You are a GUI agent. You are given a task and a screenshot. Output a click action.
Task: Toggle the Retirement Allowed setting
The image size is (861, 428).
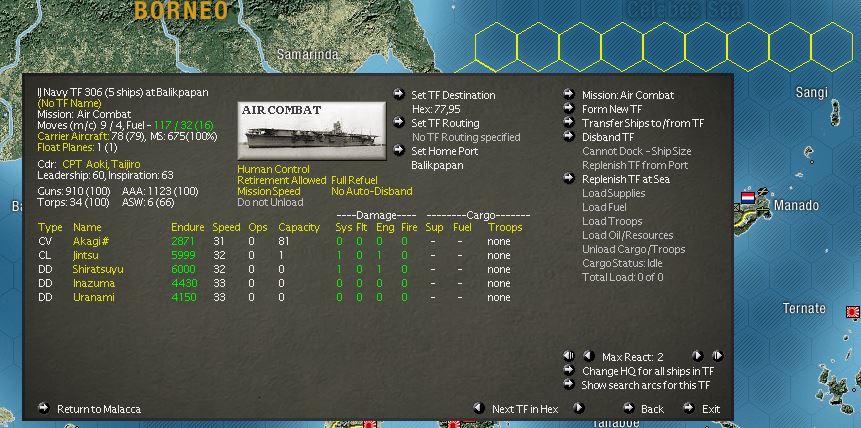coord(282,180)
